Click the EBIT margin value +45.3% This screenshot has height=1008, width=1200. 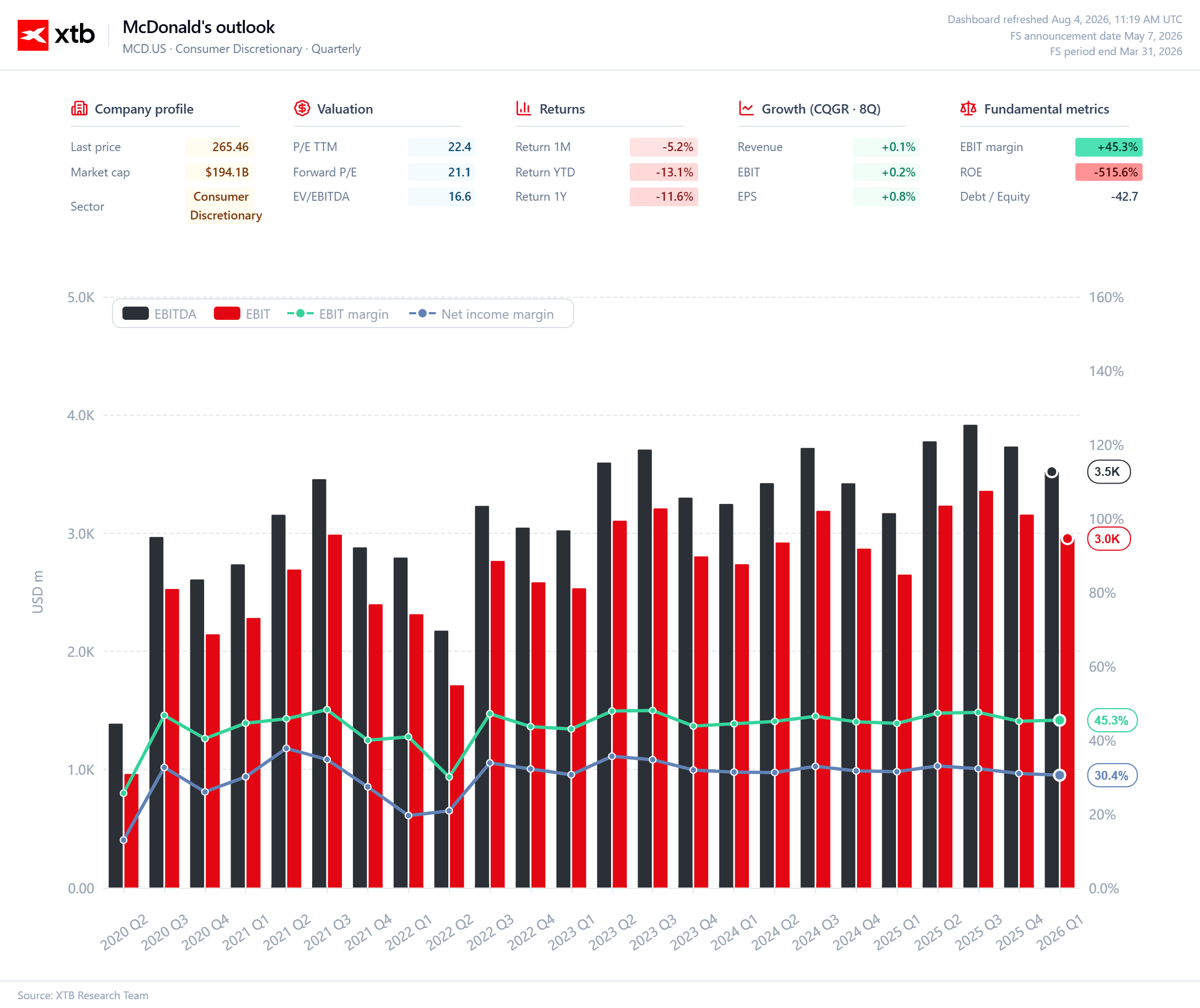tap(1108, 147)
